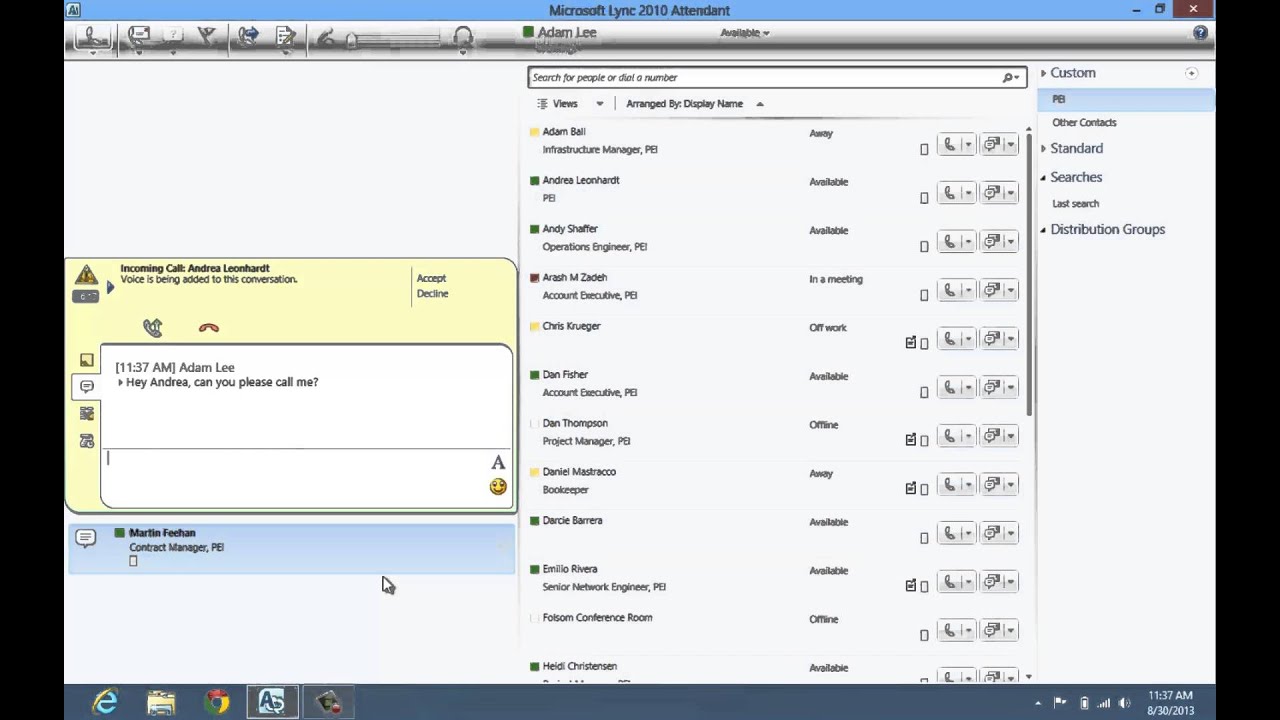The image size is (1280, 720).
Task: Collapse the Searches group
Action: click(1043, 178)
